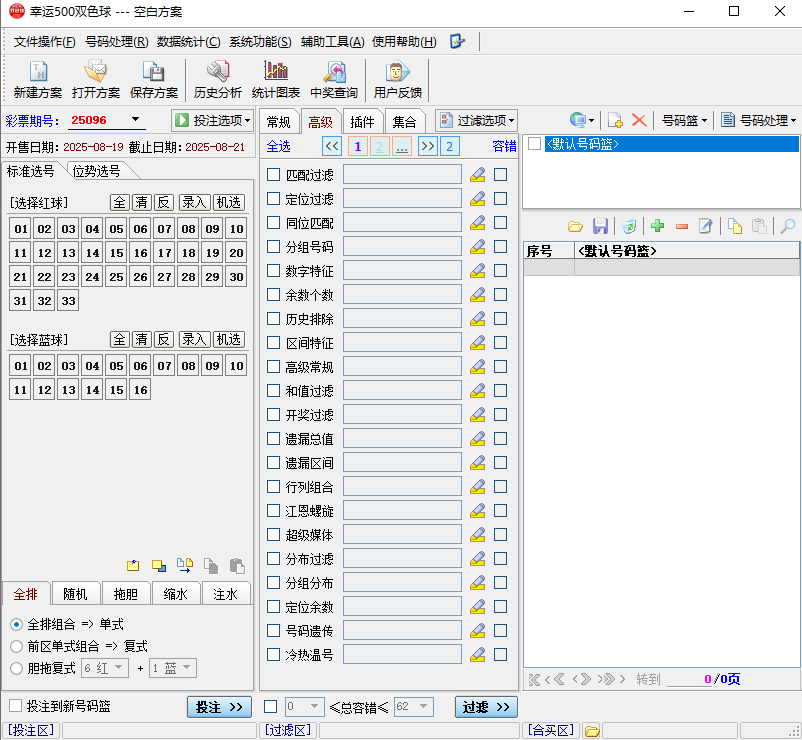Viewport: 802px width, 740px height.
Task: Enable the 和值过滤 filter checkbox
Action: tap(274, 391)
